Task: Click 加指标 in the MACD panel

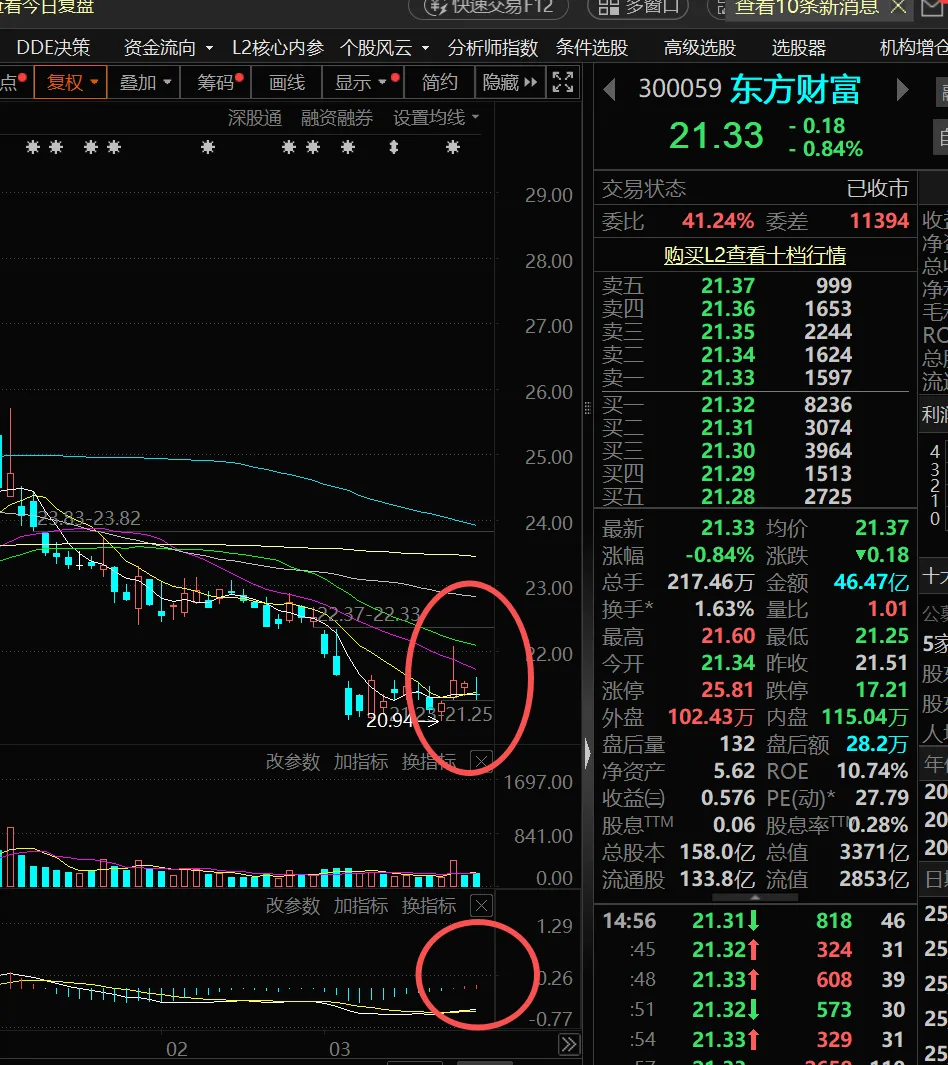Action: (x=361, y=905)
